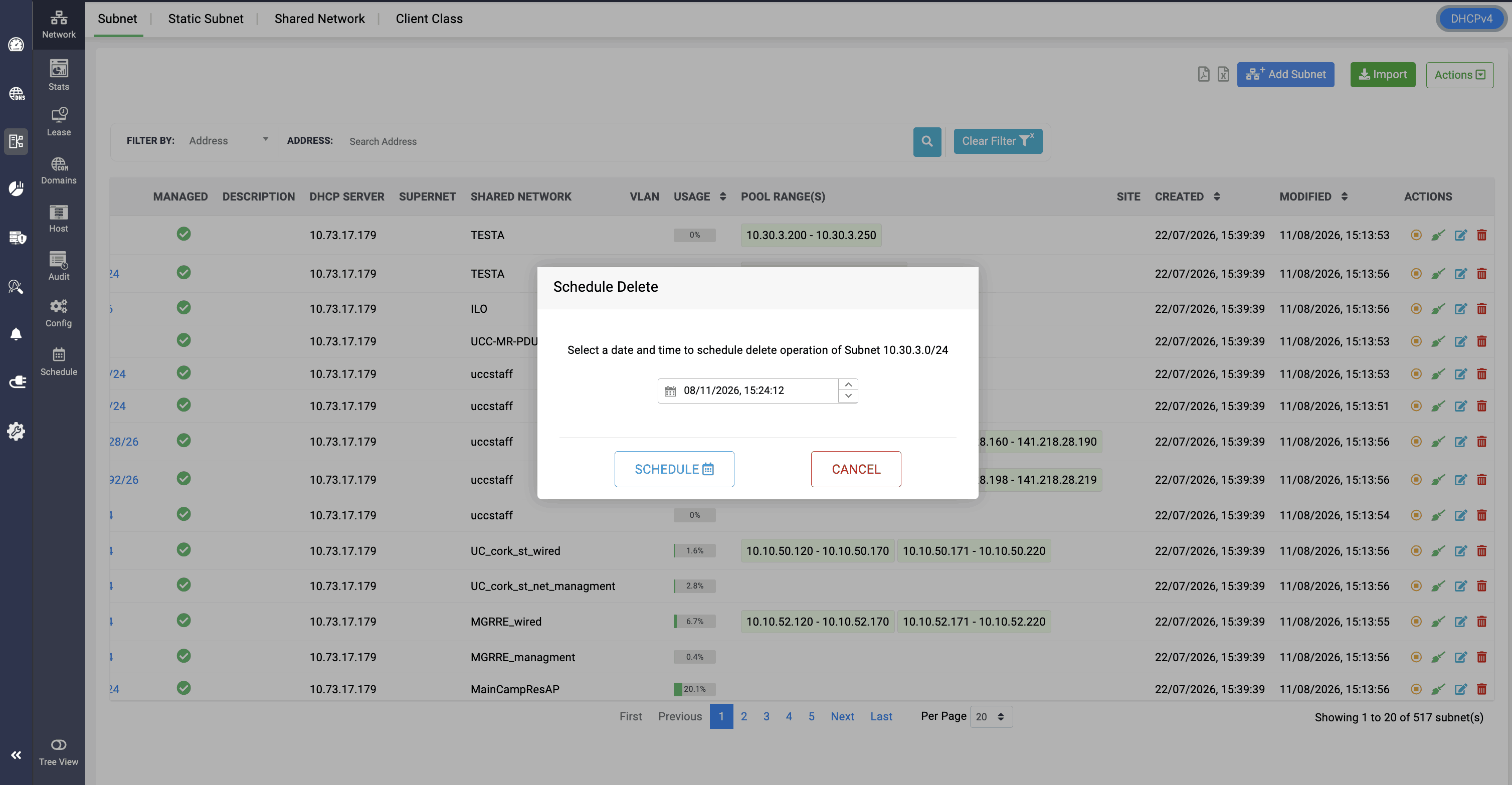Open the server shield icon in left rail
Viewport: 1512px width, 785px height.
17,238
